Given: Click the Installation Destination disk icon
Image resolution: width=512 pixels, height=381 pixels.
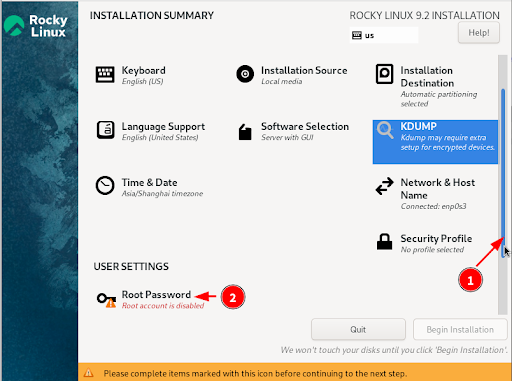Looking at the screenshot, I should click(384, 74).
